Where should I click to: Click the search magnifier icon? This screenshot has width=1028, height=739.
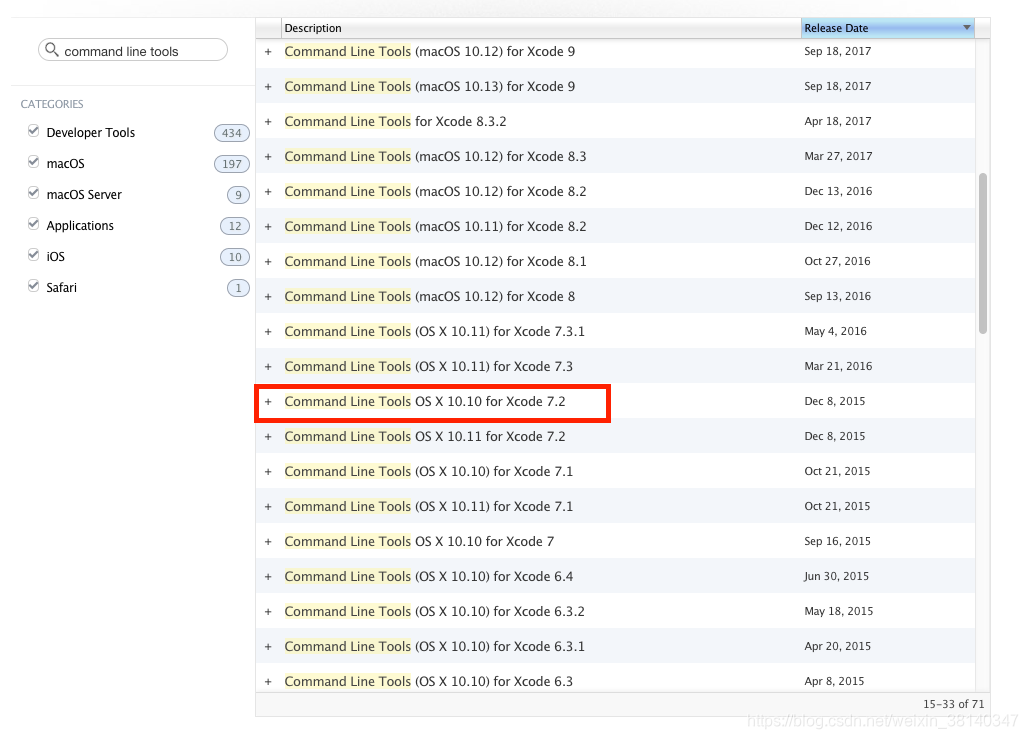tap(52, 50)
